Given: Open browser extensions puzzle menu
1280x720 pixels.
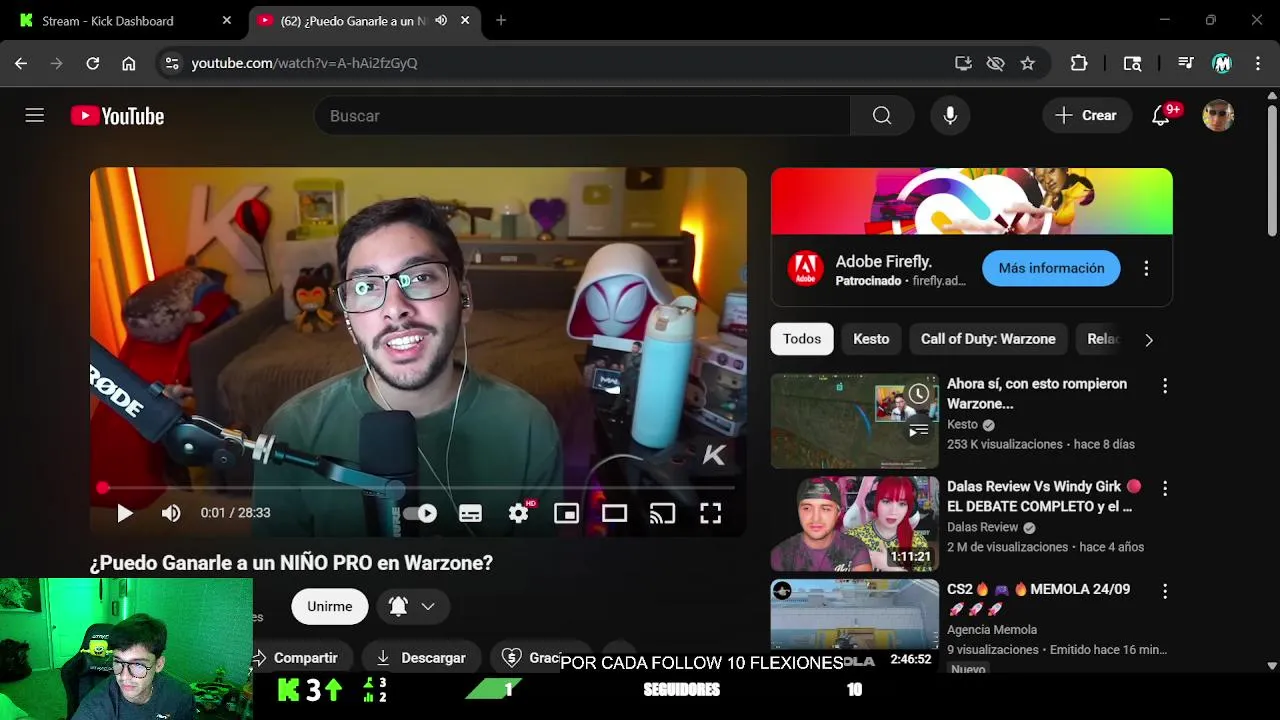Looking at the screenshot, I should (x=1079, y=63).
